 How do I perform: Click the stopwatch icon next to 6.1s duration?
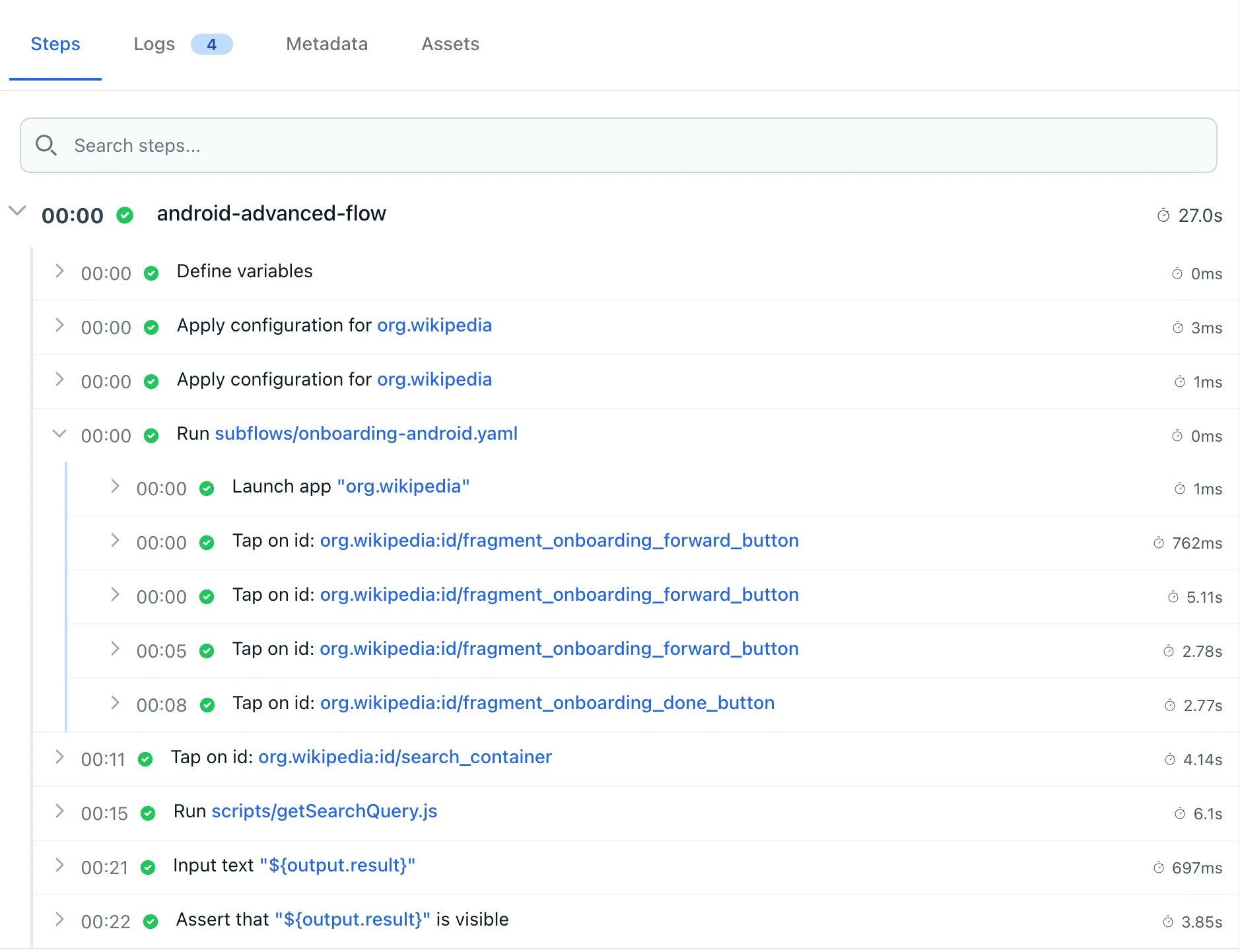(1179, 813)
